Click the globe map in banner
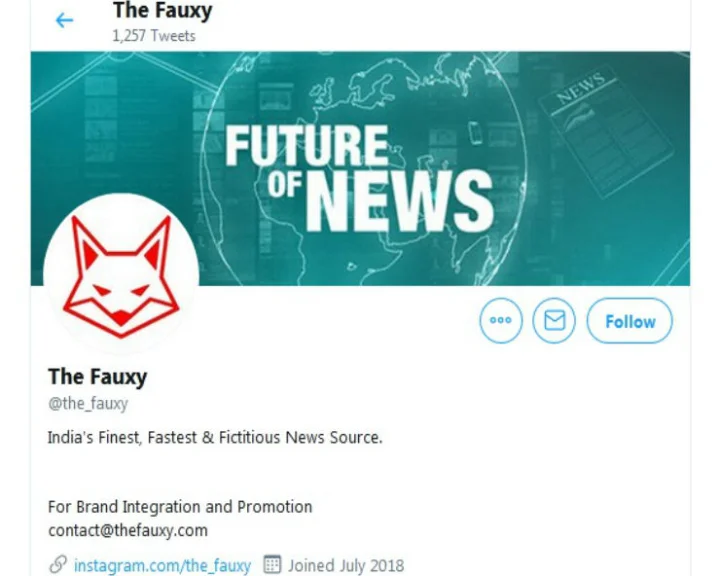This screenshot has width=720, height=576. point(363,169)
